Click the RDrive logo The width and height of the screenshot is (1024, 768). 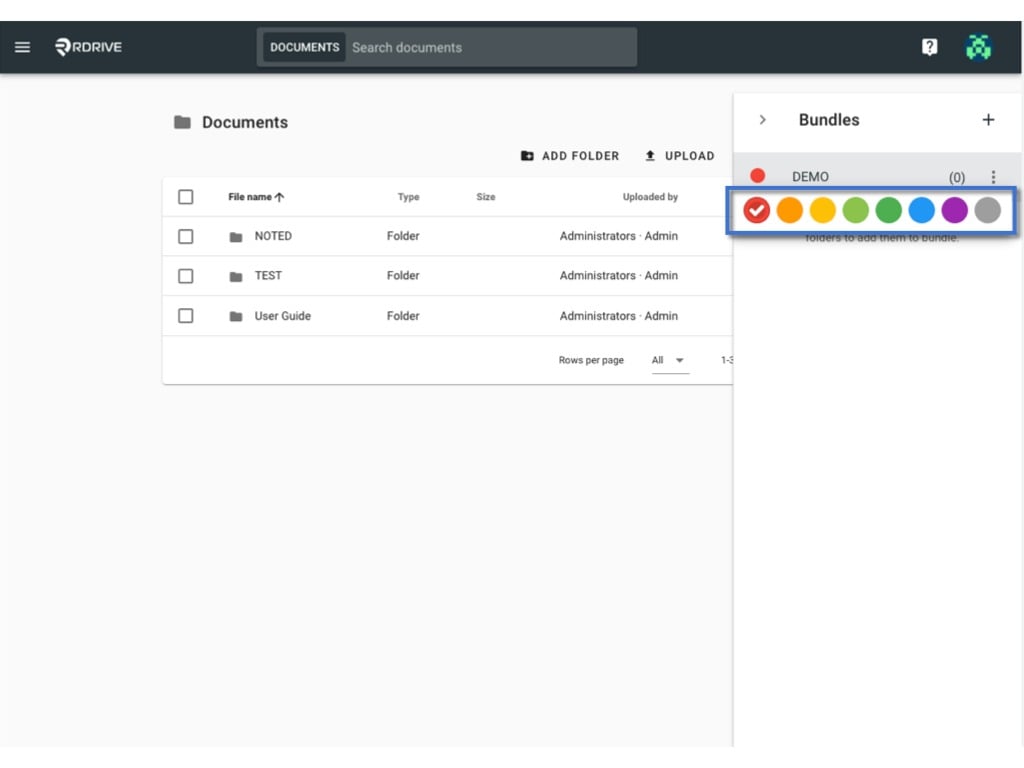(89, 47)
